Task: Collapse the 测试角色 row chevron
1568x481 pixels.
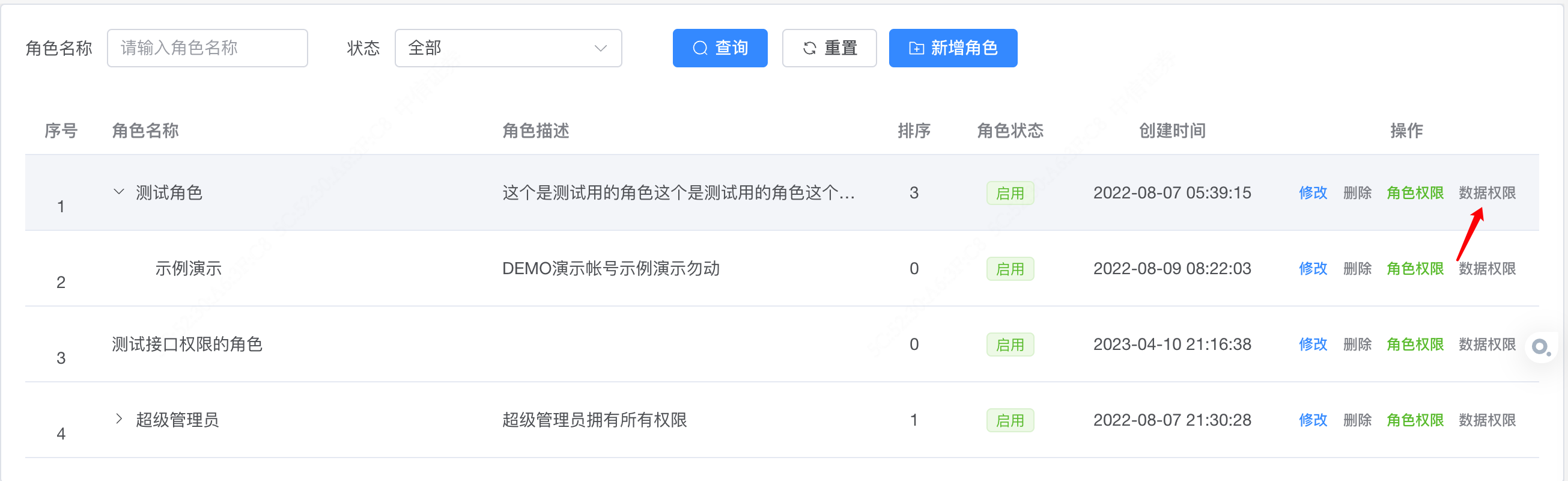Action: (119, 192)
